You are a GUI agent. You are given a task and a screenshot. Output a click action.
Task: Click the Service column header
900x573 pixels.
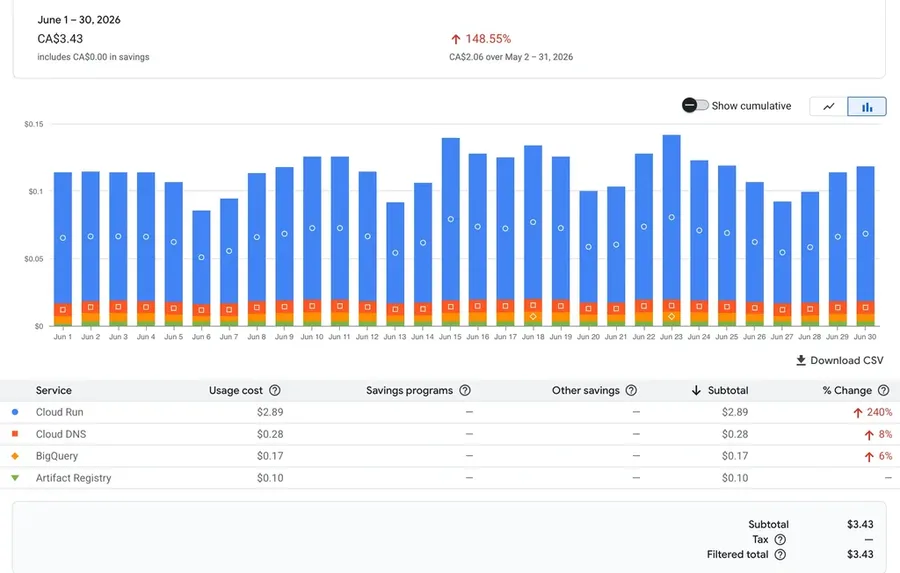[x=53, y=390]
